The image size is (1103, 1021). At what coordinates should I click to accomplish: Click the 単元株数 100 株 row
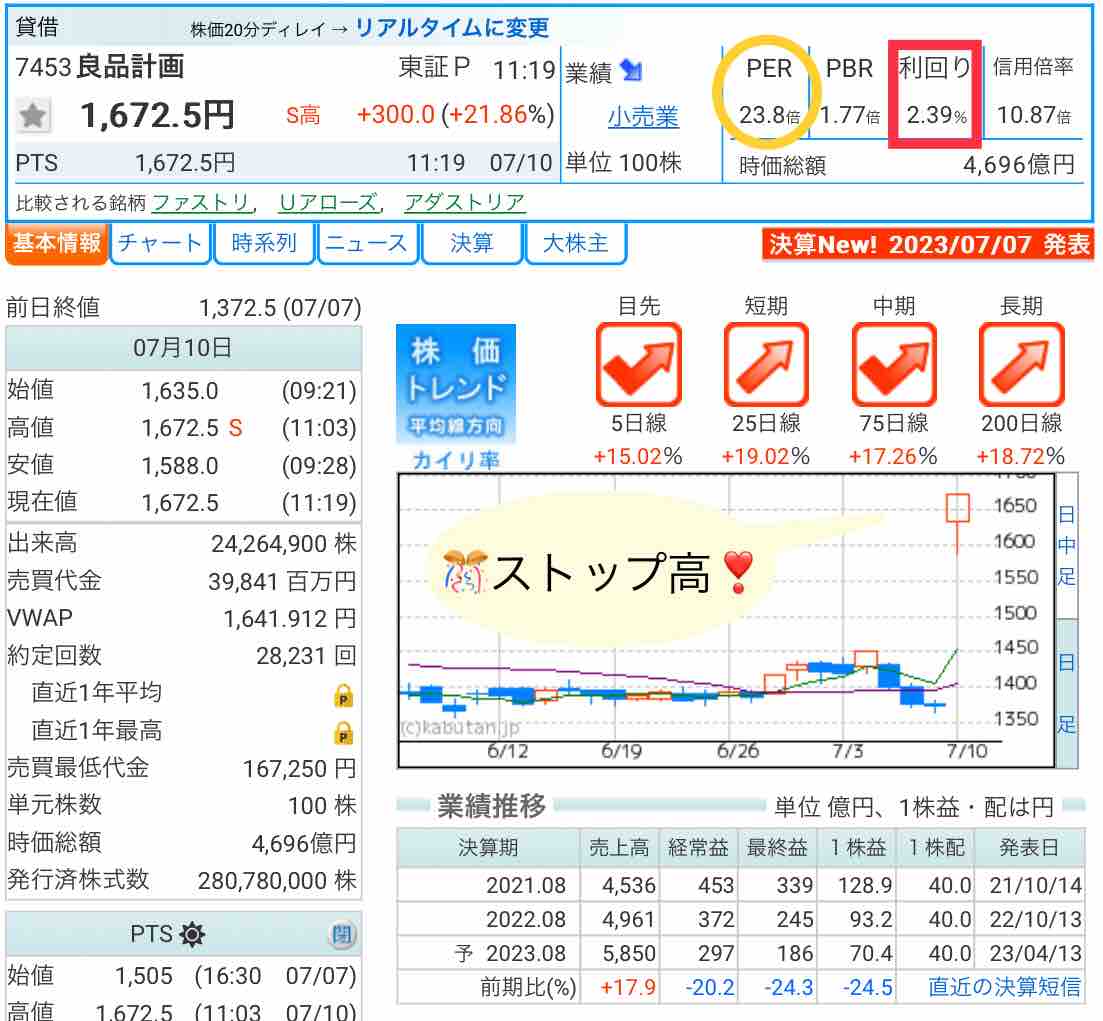[x=184, y=805]
